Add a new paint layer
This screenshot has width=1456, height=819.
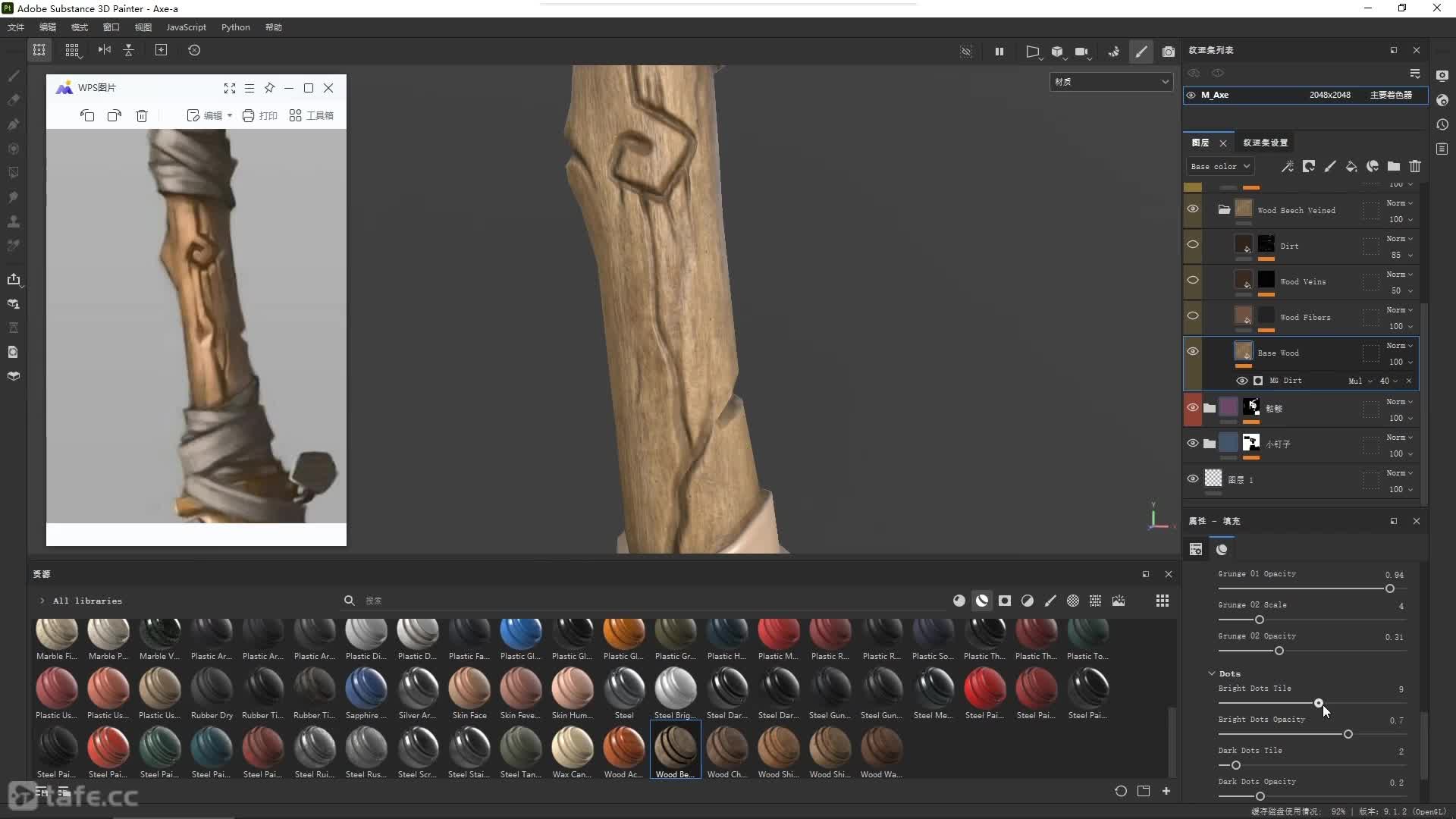[1330, 167]
